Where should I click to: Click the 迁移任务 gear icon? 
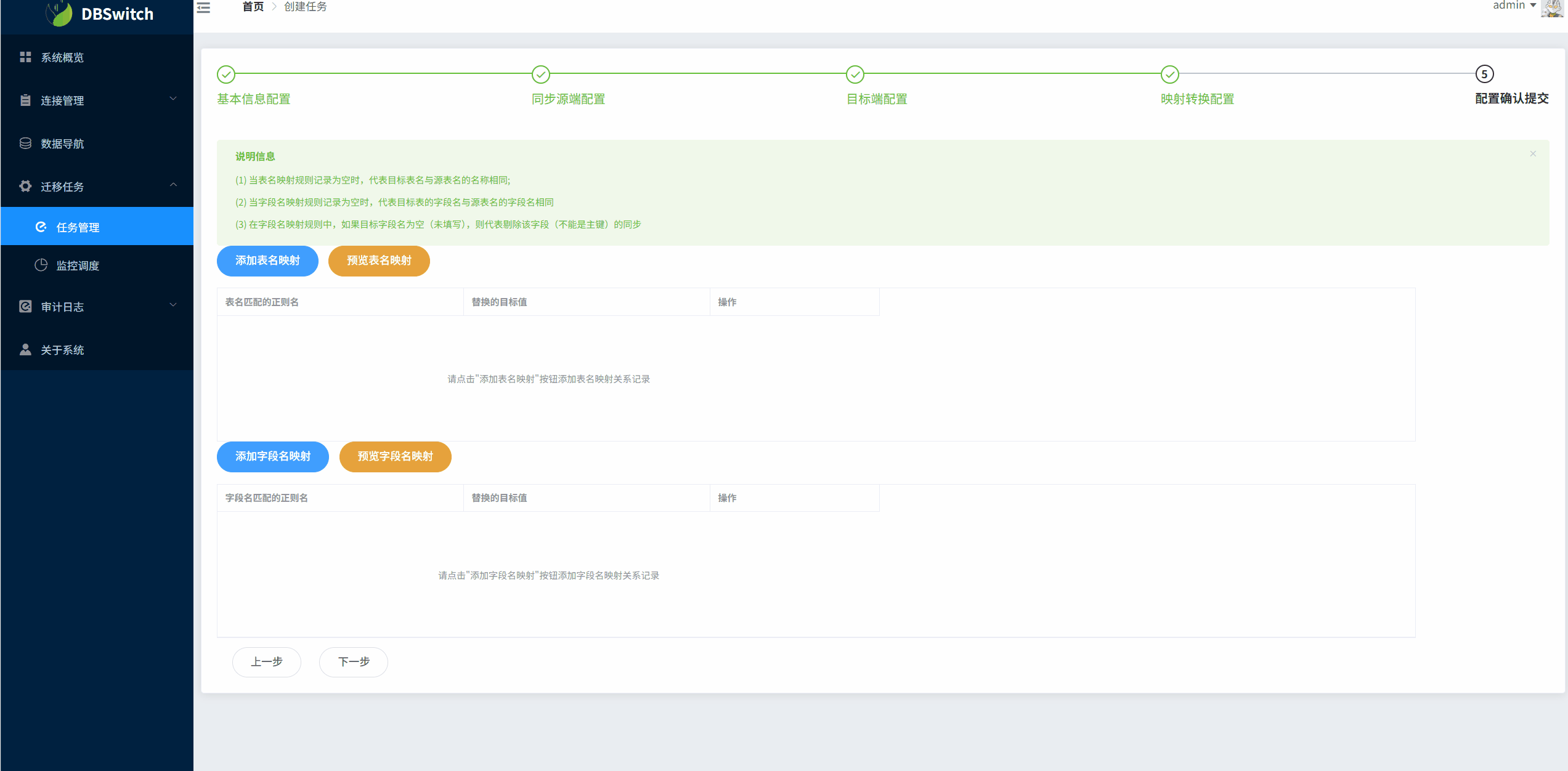25,186
